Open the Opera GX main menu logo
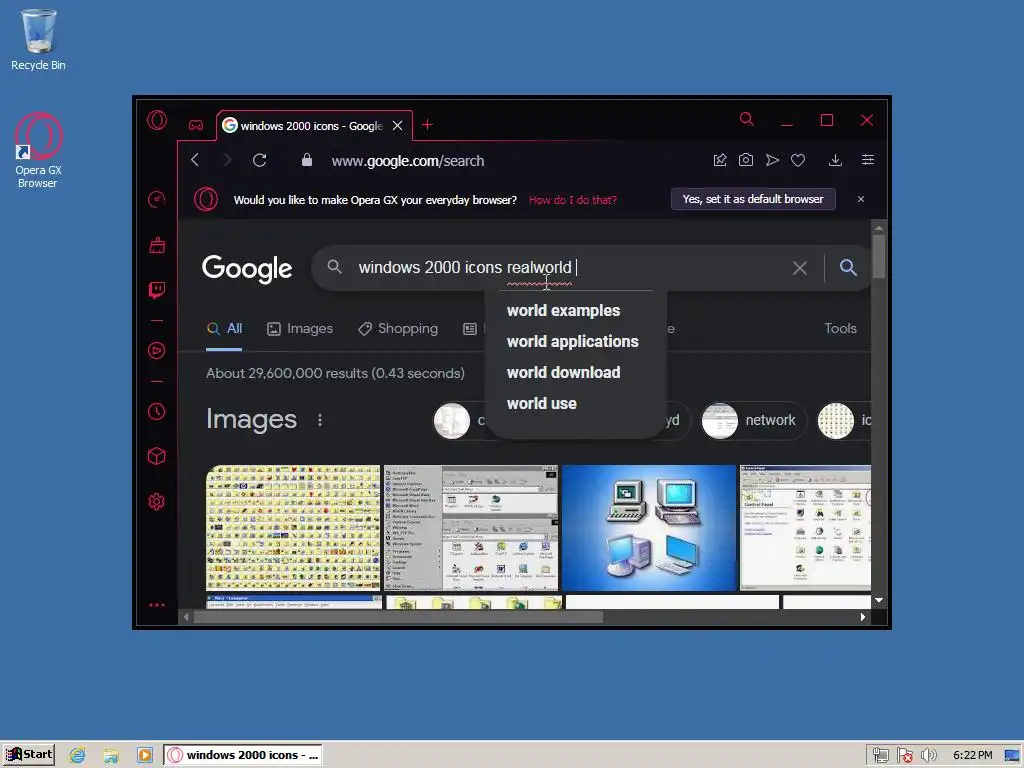 [157, 120]
